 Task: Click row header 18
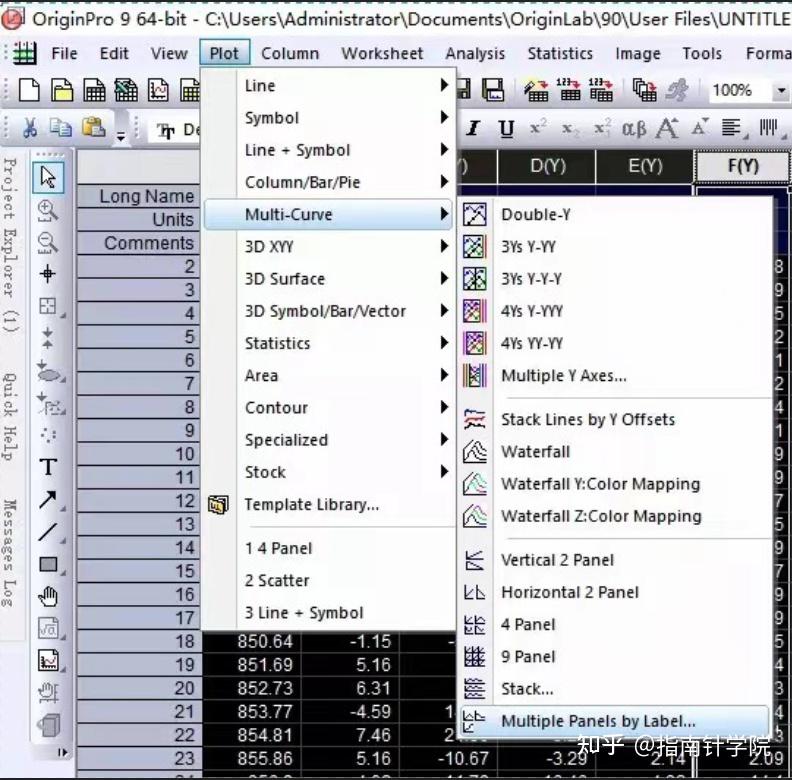[138, 642]
